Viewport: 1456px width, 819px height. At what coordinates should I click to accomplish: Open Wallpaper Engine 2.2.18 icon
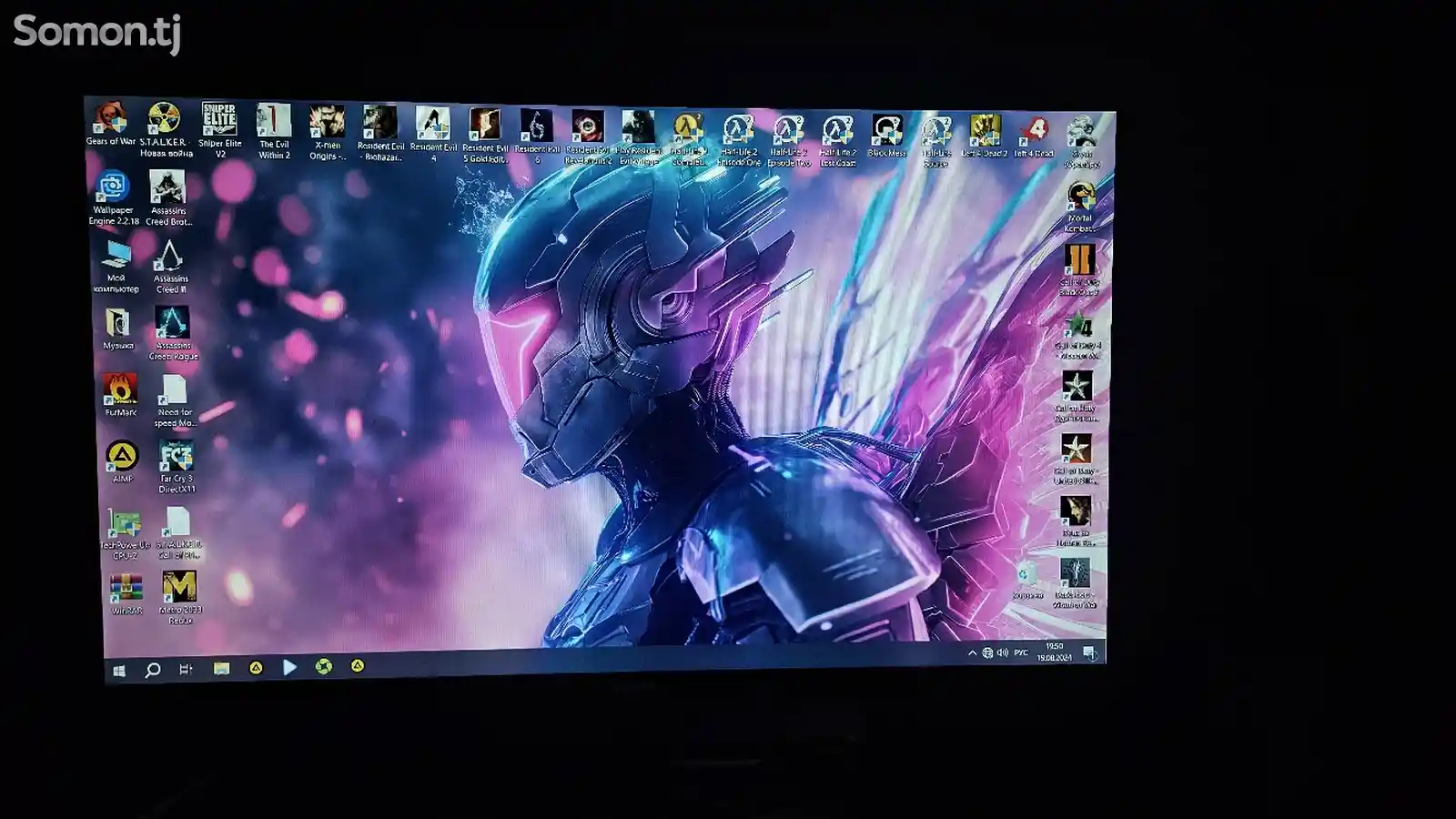113,197
